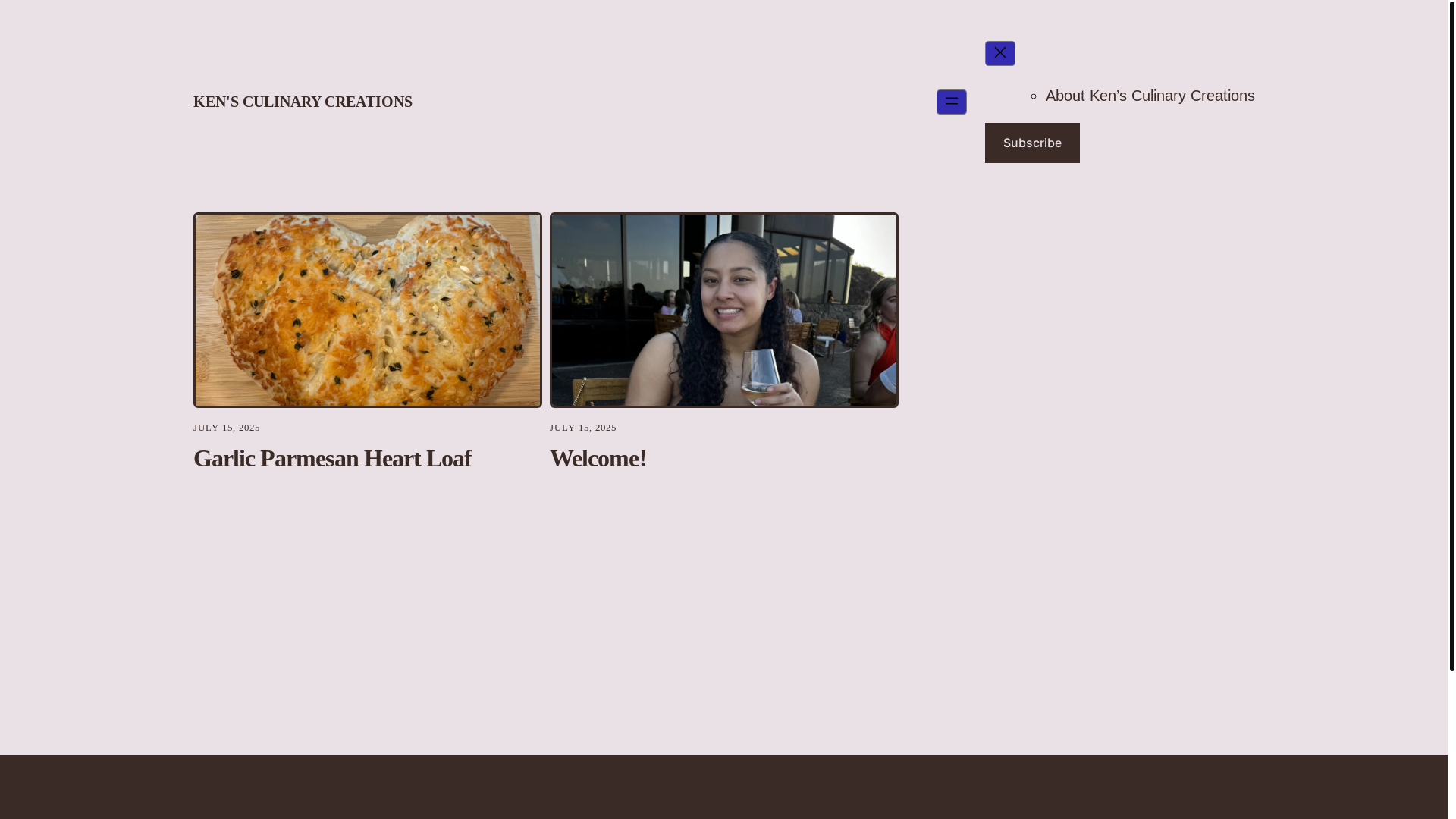Close the navigation menu with X icon
The height and width of the screenshot is (819, 1456).
999,53
